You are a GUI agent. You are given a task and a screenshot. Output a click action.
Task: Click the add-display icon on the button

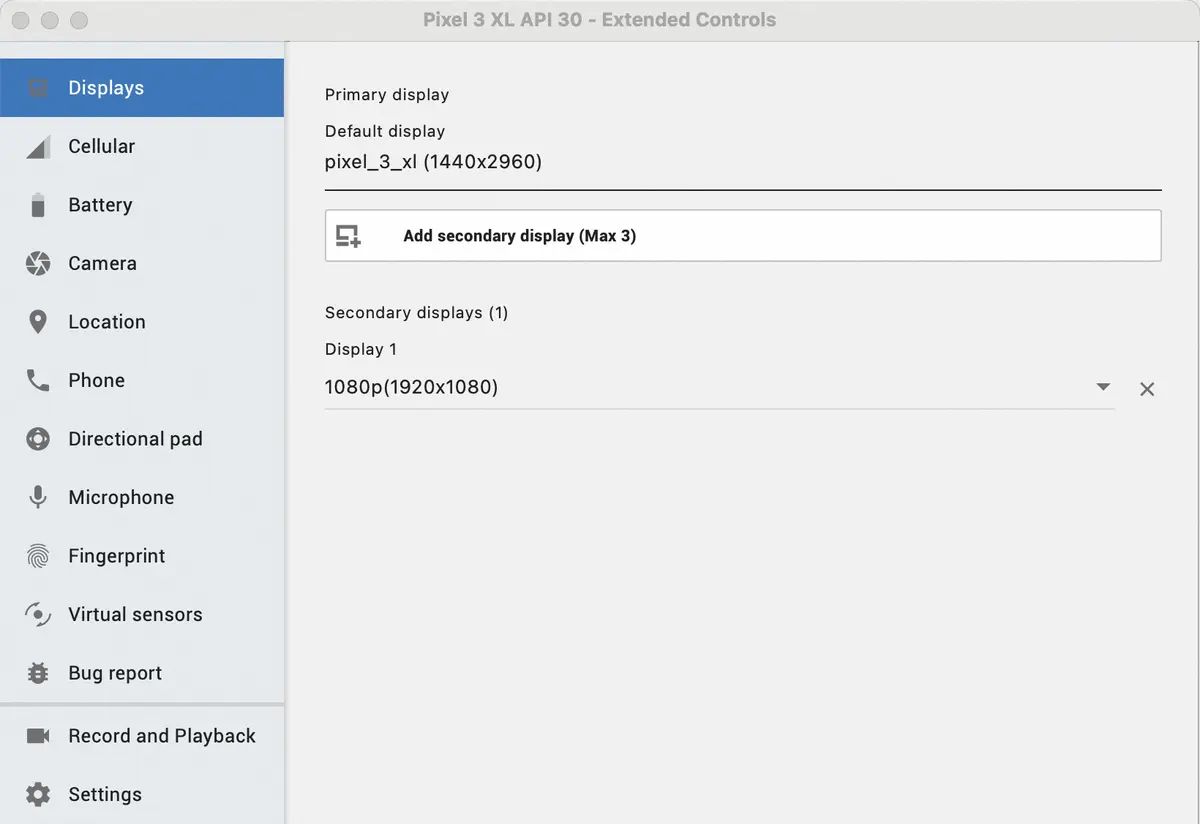[x=348, y=236]
